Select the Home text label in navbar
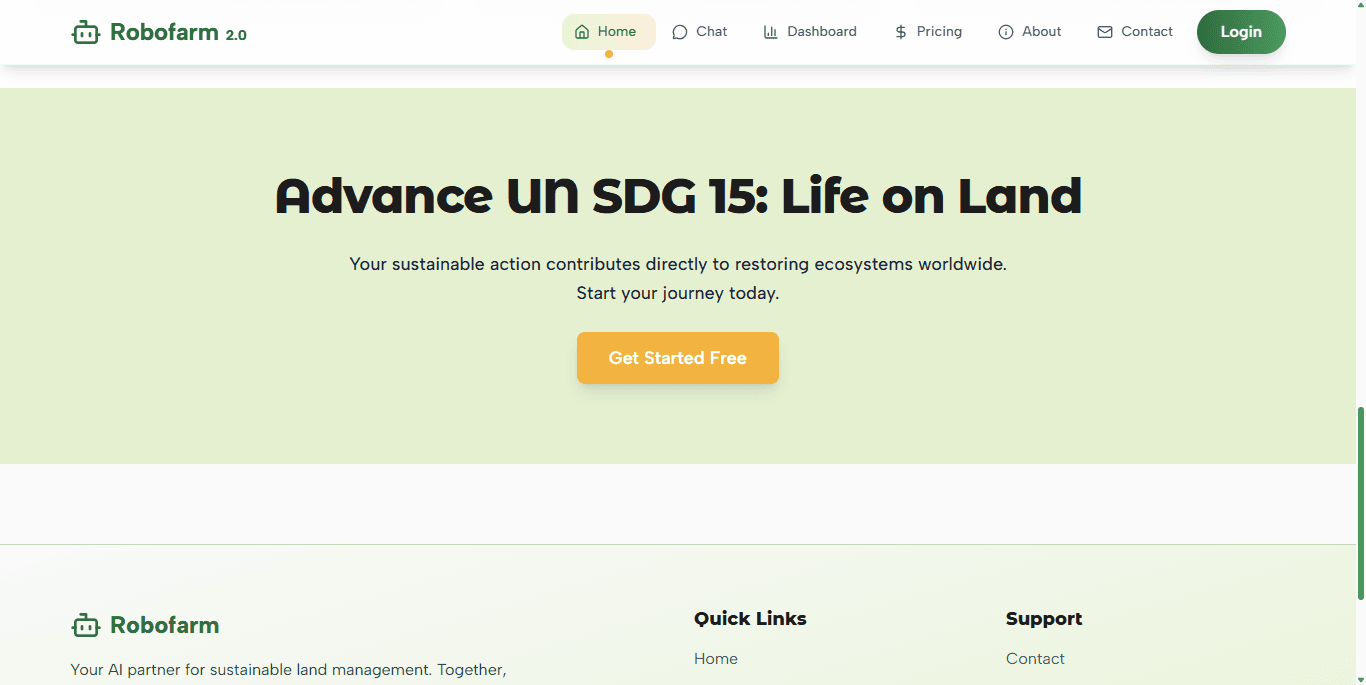This screenshot has height=685, width=1366. [617, 32]
